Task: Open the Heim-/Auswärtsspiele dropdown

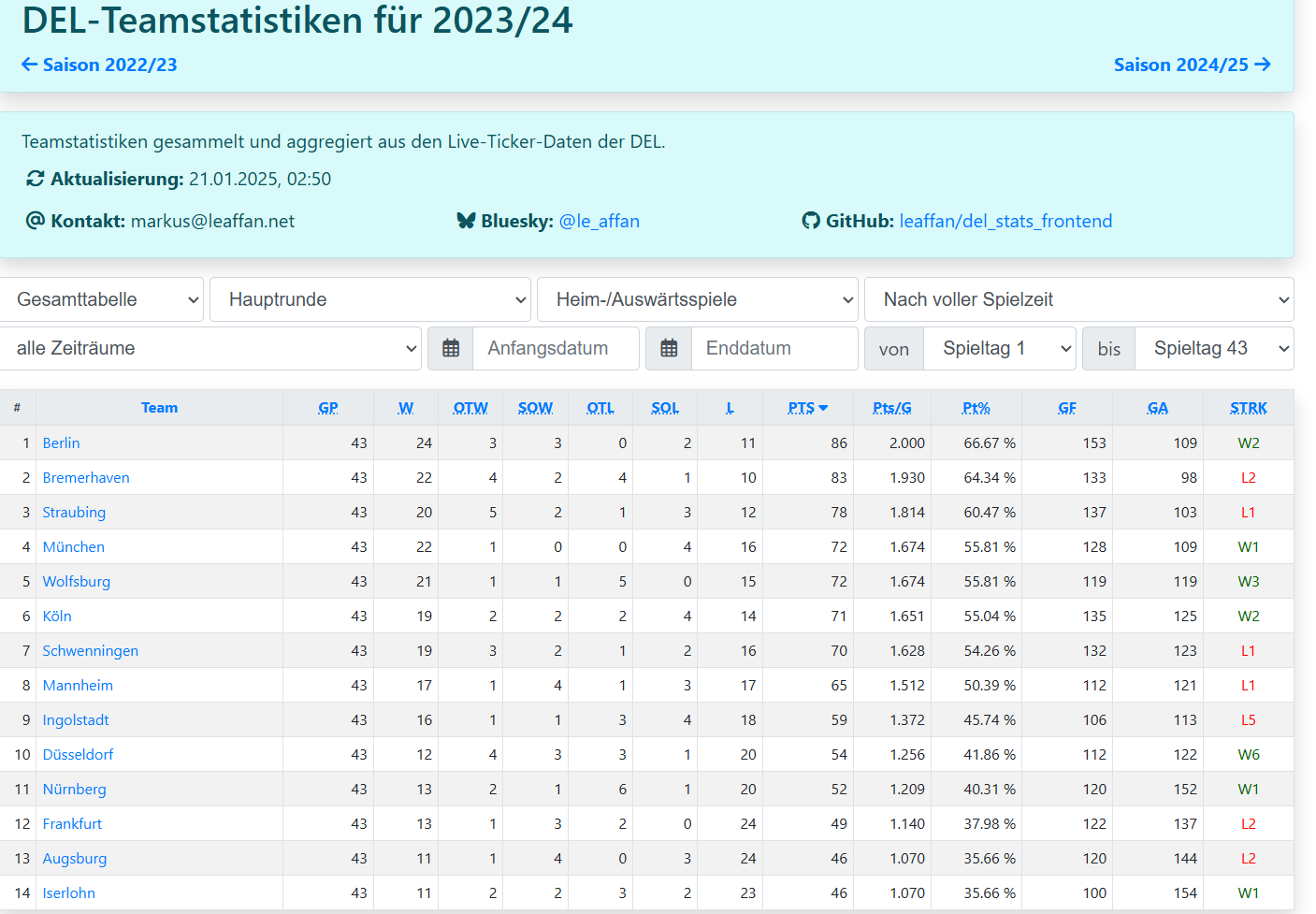Action: pos(697,299)
